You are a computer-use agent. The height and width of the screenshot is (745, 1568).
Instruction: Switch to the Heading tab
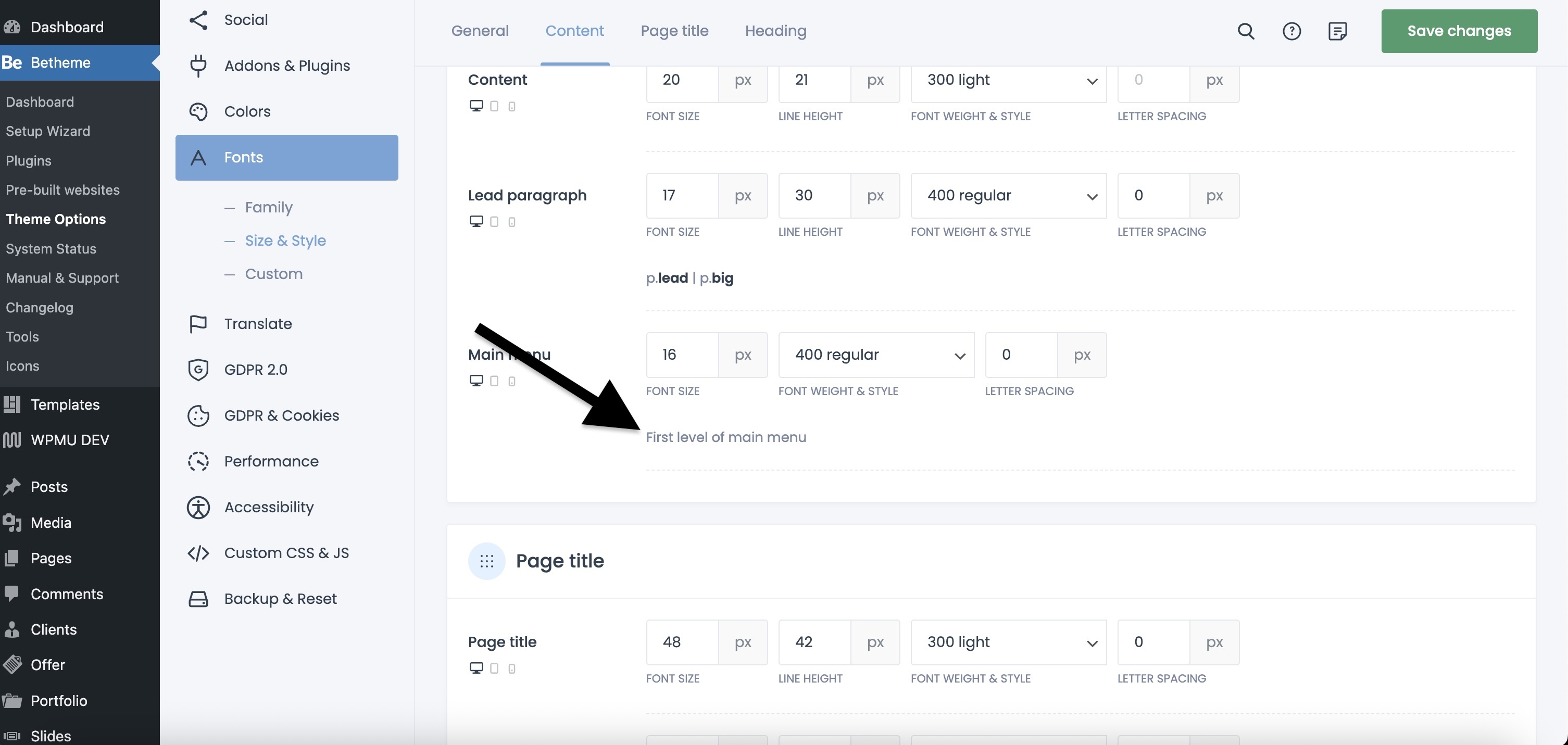(x=775, y=31)
